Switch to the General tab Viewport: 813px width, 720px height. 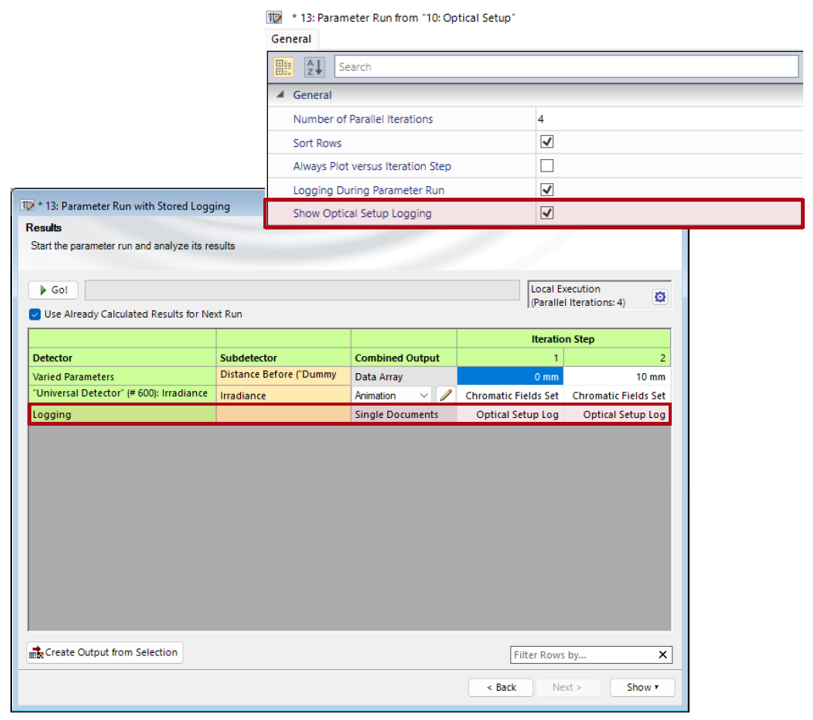coord(292,39)
